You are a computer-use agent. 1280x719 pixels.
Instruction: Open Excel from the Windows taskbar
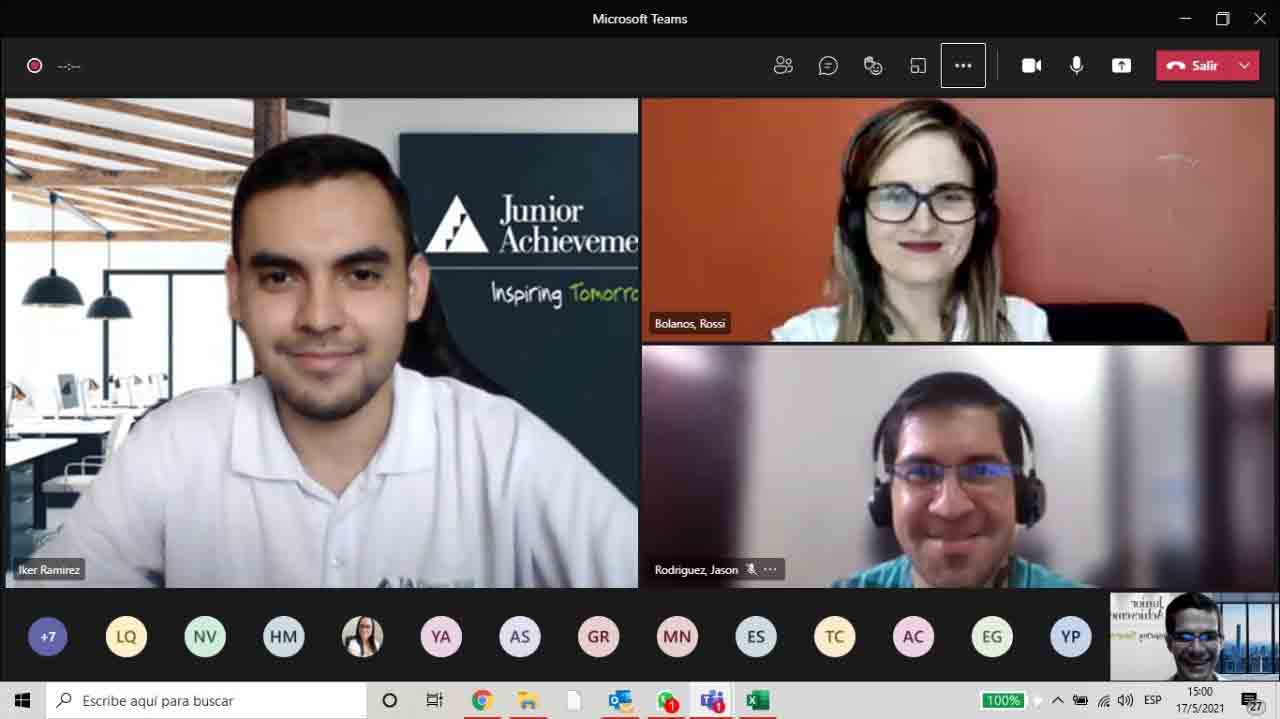[758, 700]
